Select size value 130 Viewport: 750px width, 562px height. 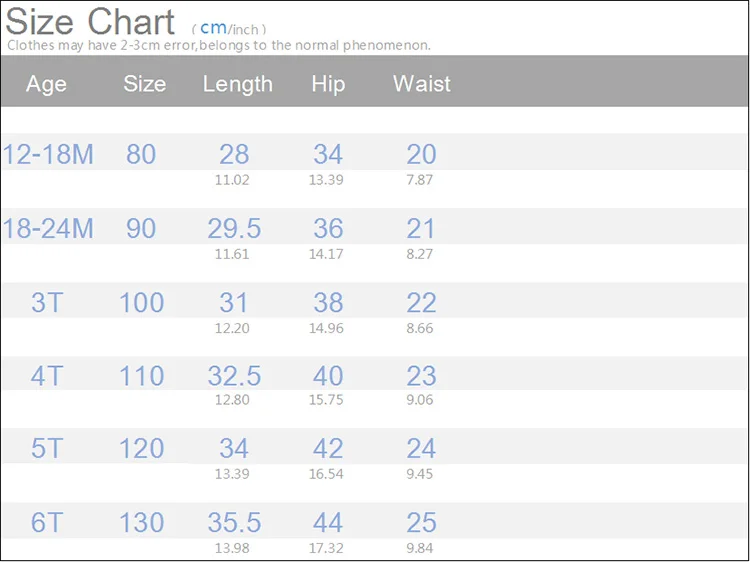pos(141,522)
